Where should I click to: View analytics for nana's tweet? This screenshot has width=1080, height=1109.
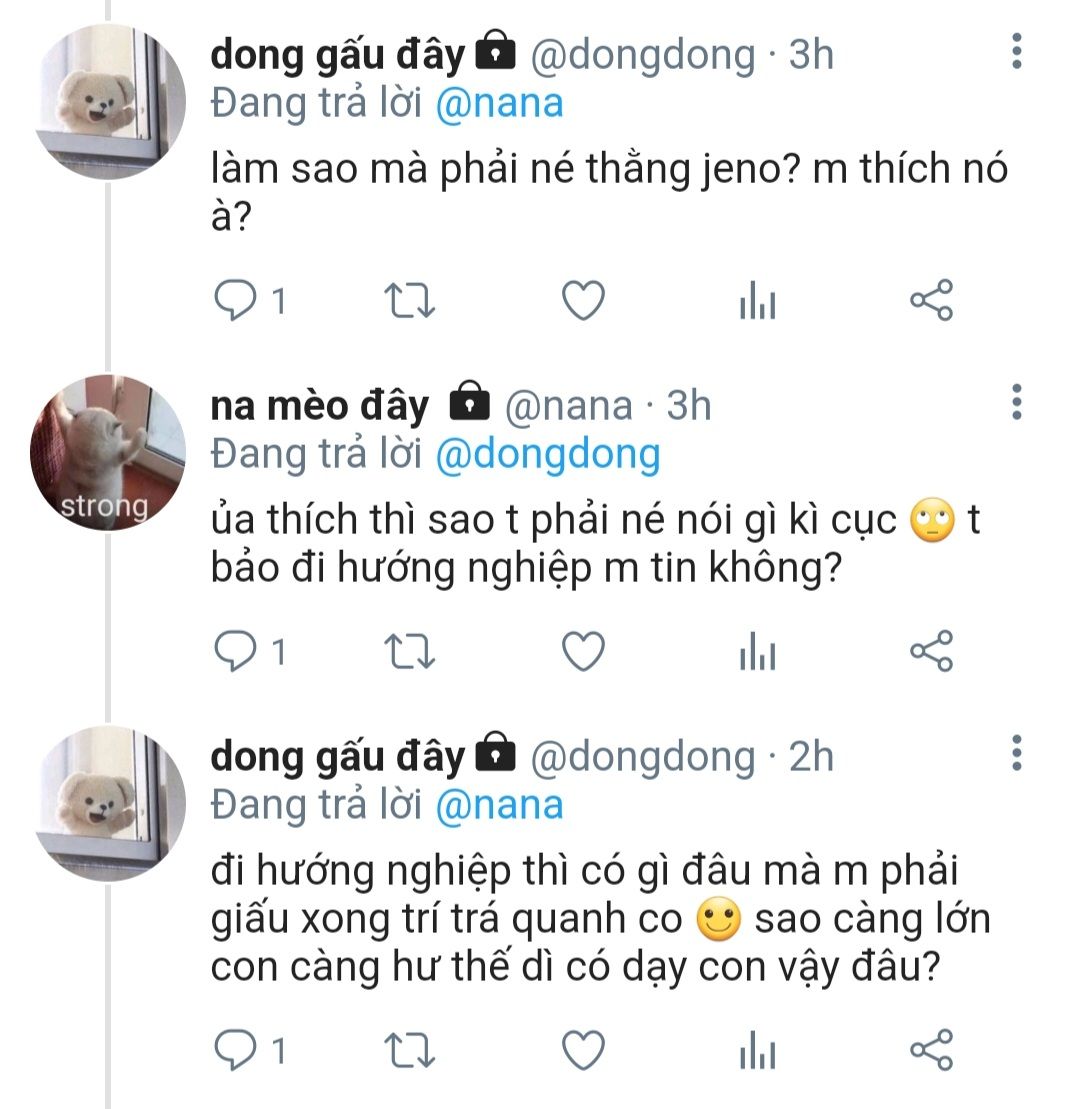click(x=757, y=654)
